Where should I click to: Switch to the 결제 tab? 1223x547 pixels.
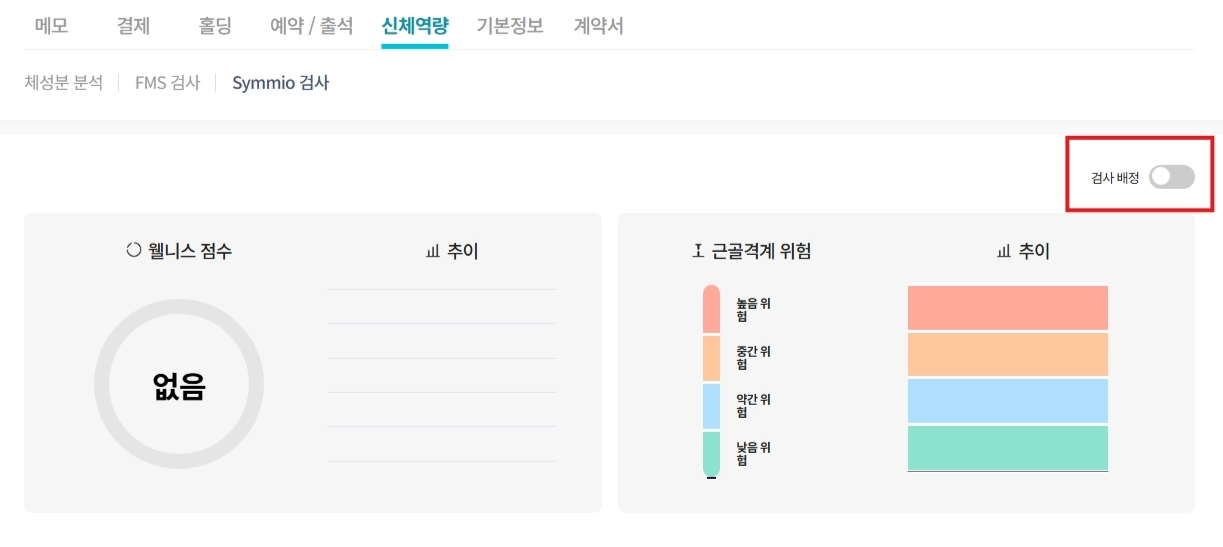[x=133, y=26]
